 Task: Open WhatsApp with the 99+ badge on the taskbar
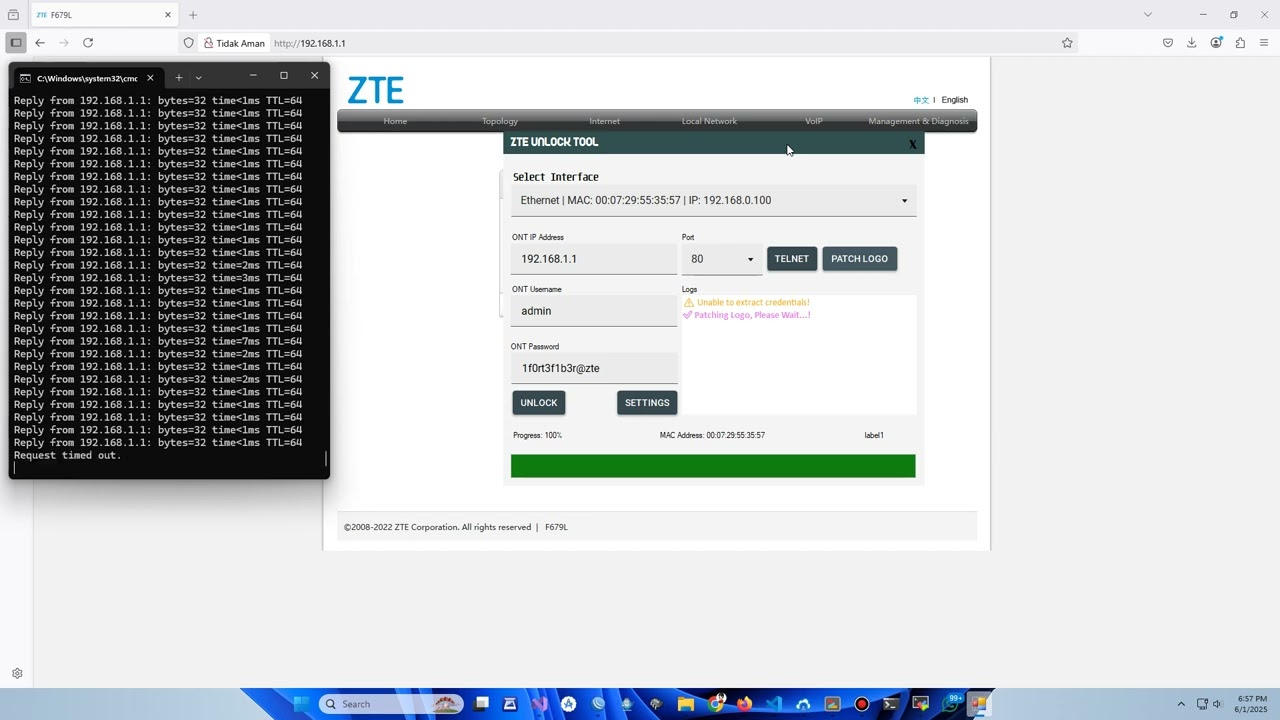[950, 704]
